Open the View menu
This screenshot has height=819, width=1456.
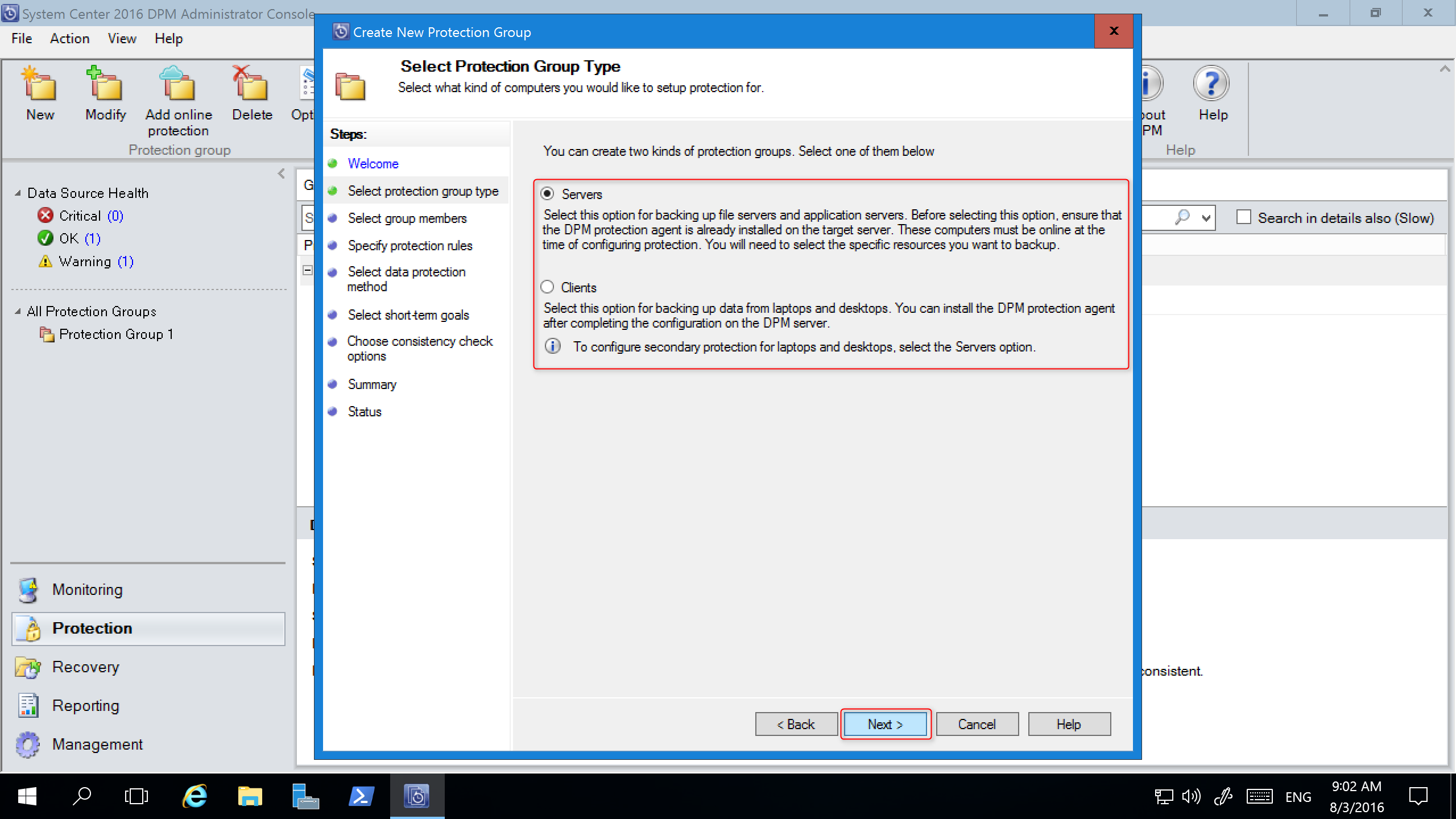coord(120,38)
